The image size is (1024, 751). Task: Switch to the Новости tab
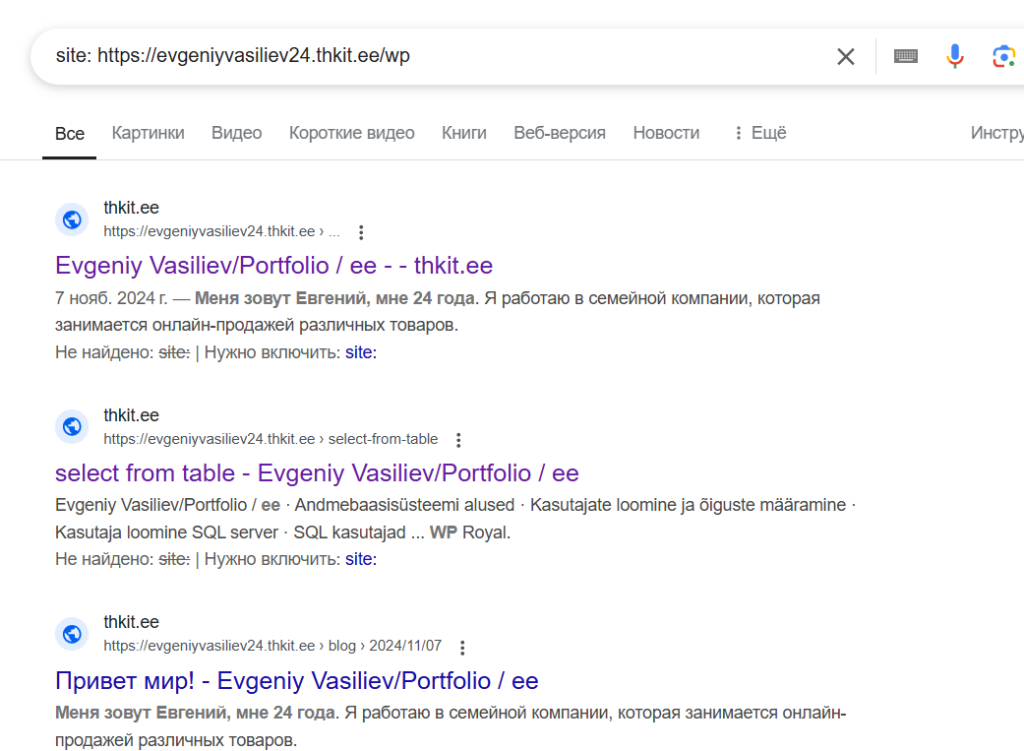[666, 133]
